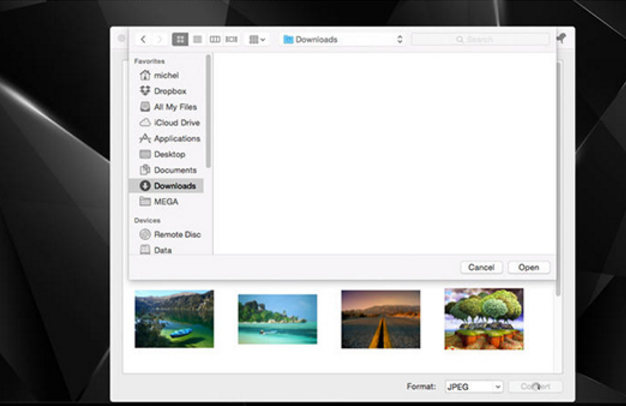Click the pin icon at top right
The height and width of the screenshot is (406, 626).
(561, 38)
